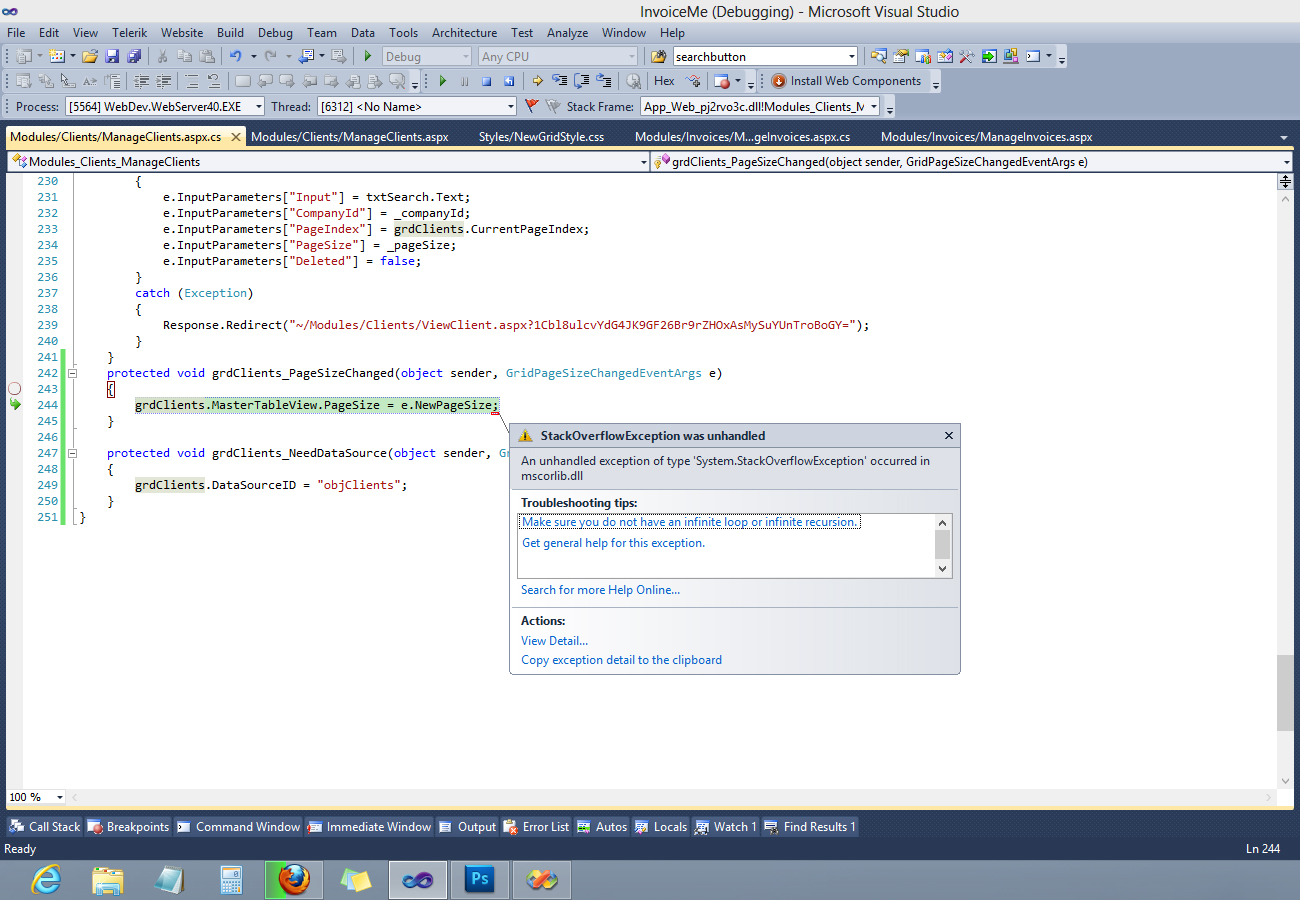Click the Show Next Statement yellow arrow

point(537,81)
